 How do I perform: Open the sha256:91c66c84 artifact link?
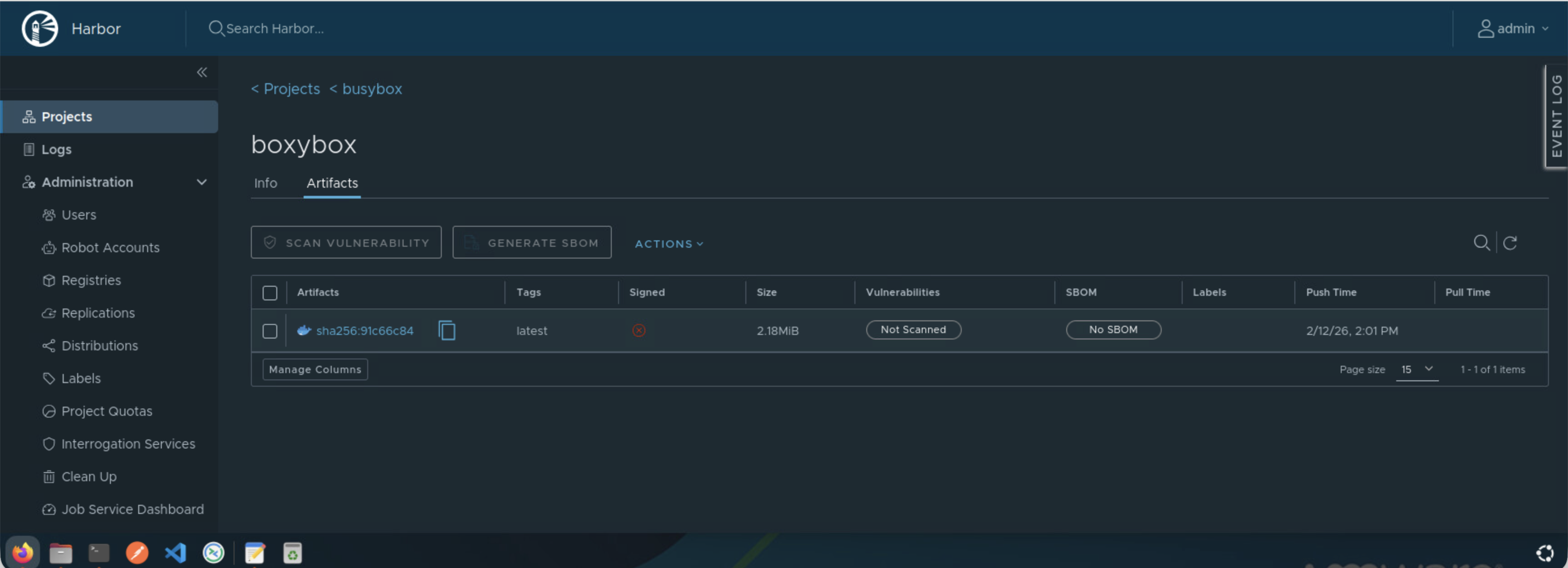pos(365,330)
